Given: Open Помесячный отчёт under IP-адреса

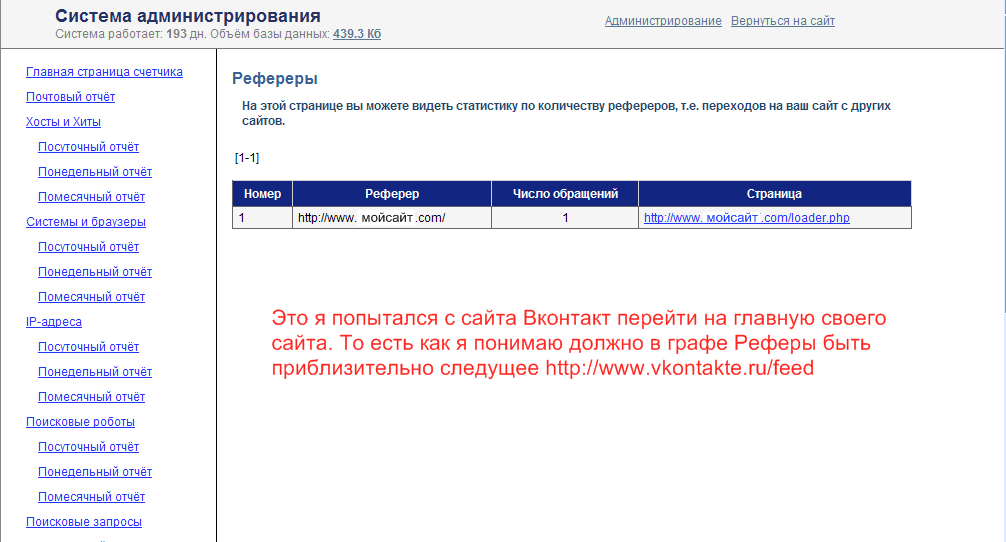Looking at the screenshot, I should 91,397.
